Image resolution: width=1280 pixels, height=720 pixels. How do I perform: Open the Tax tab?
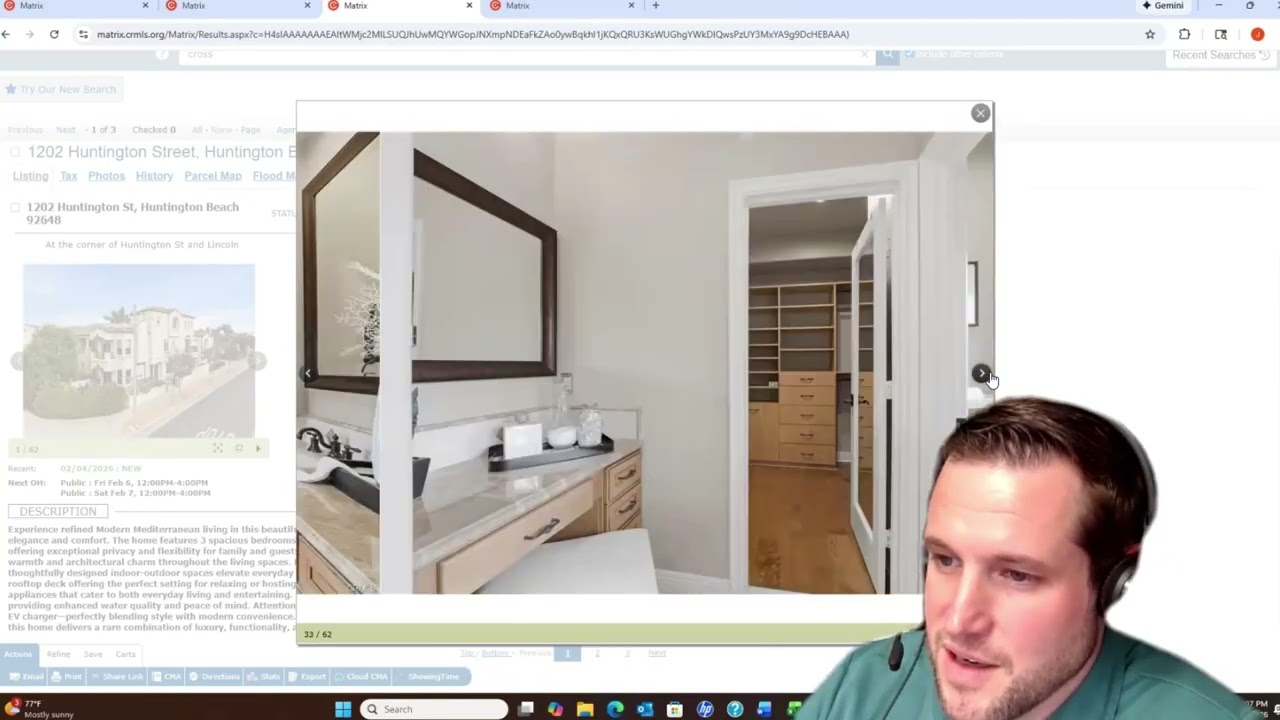(68, 176)
